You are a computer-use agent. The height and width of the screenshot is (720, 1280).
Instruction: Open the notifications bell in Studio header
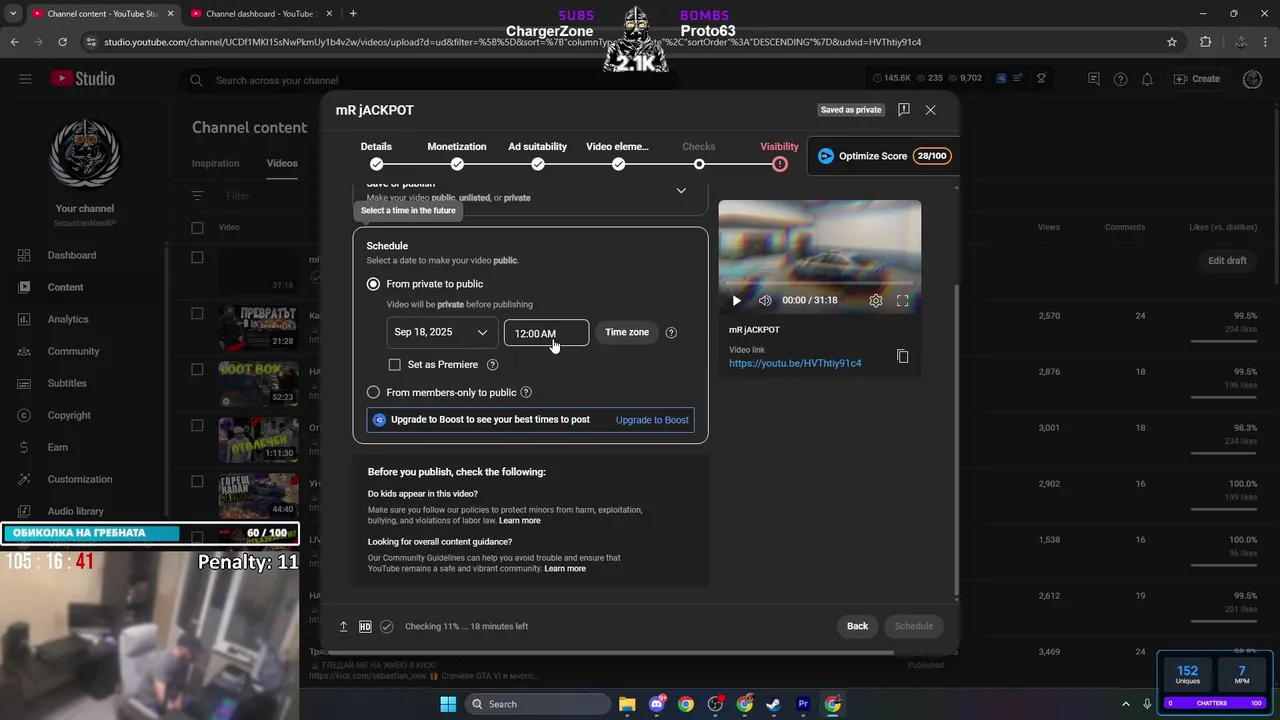[x=1147, y=79]
